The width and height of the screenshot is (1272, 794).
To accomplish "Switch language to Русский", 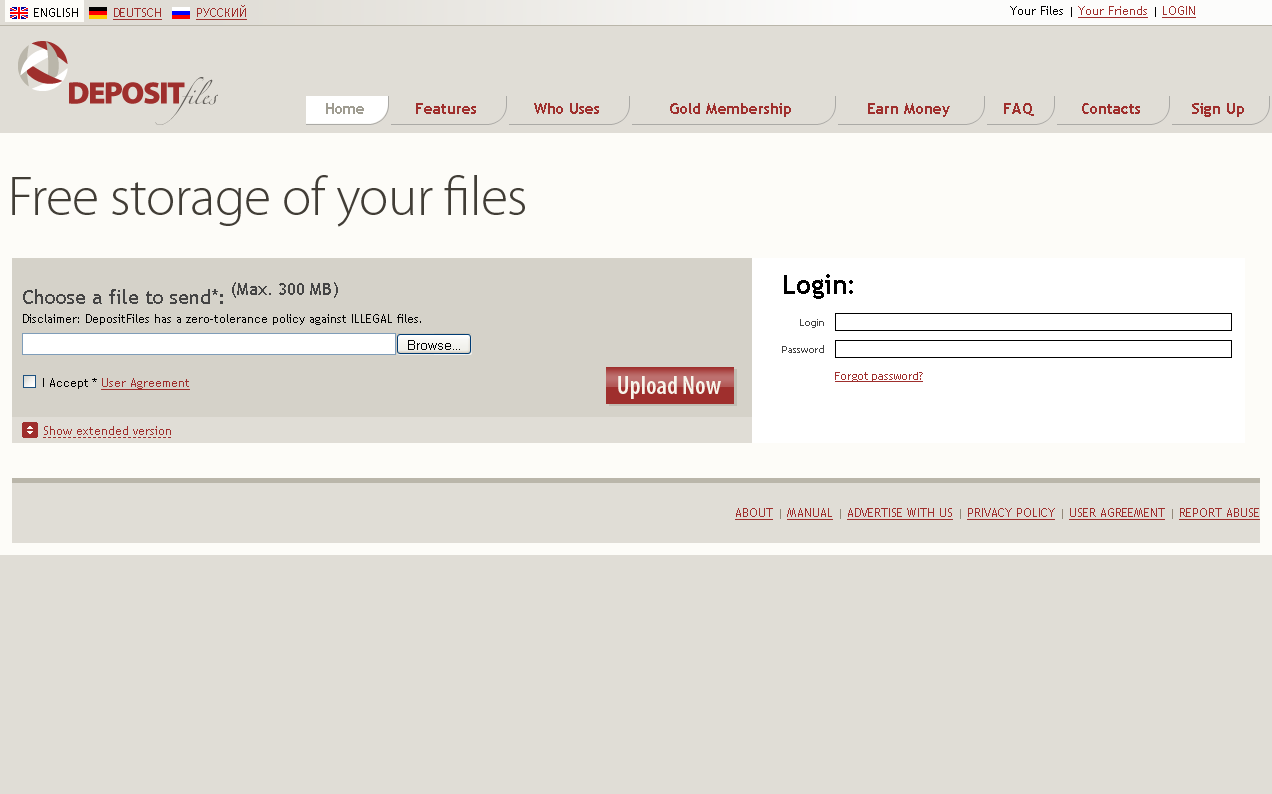I will coord(221,13).
